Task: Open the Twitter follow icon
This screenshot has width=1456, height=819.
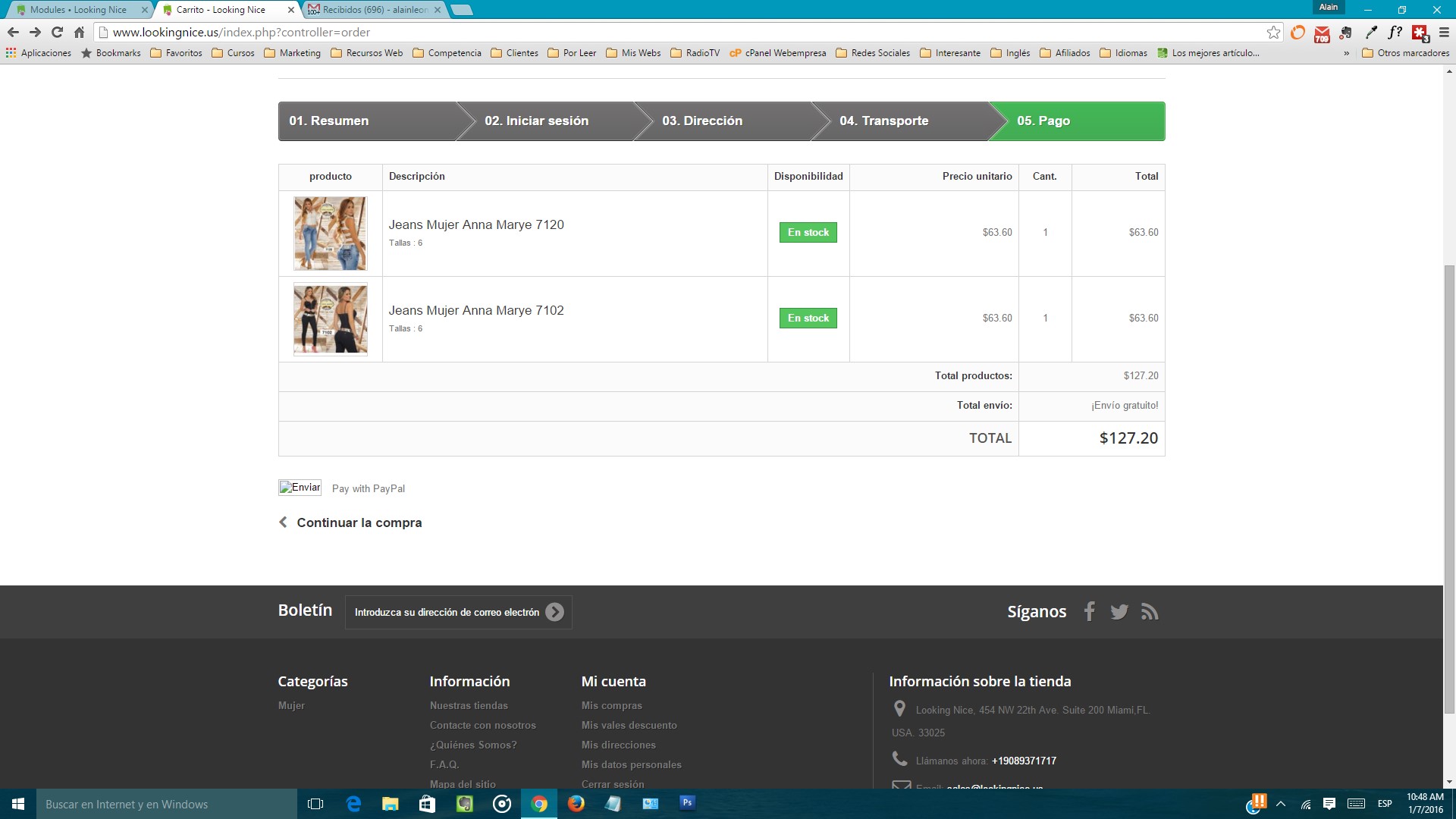Action: [1119, 611]
